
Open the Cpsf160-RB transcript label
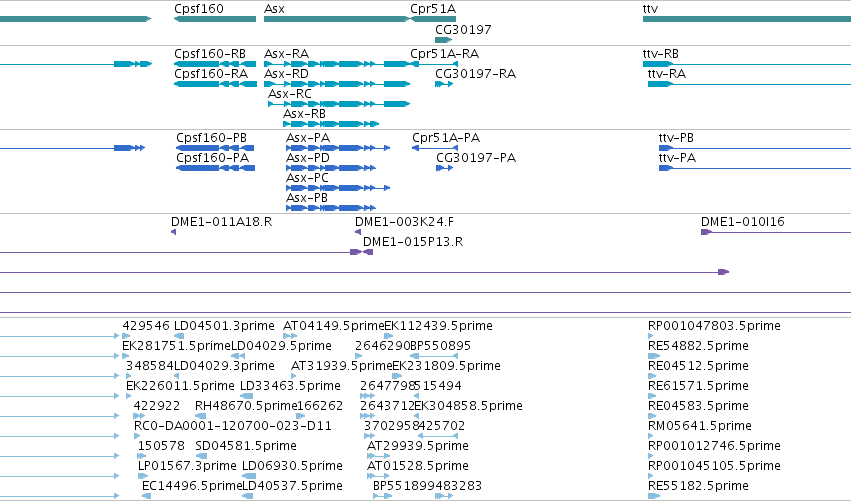tap(210, 54)
